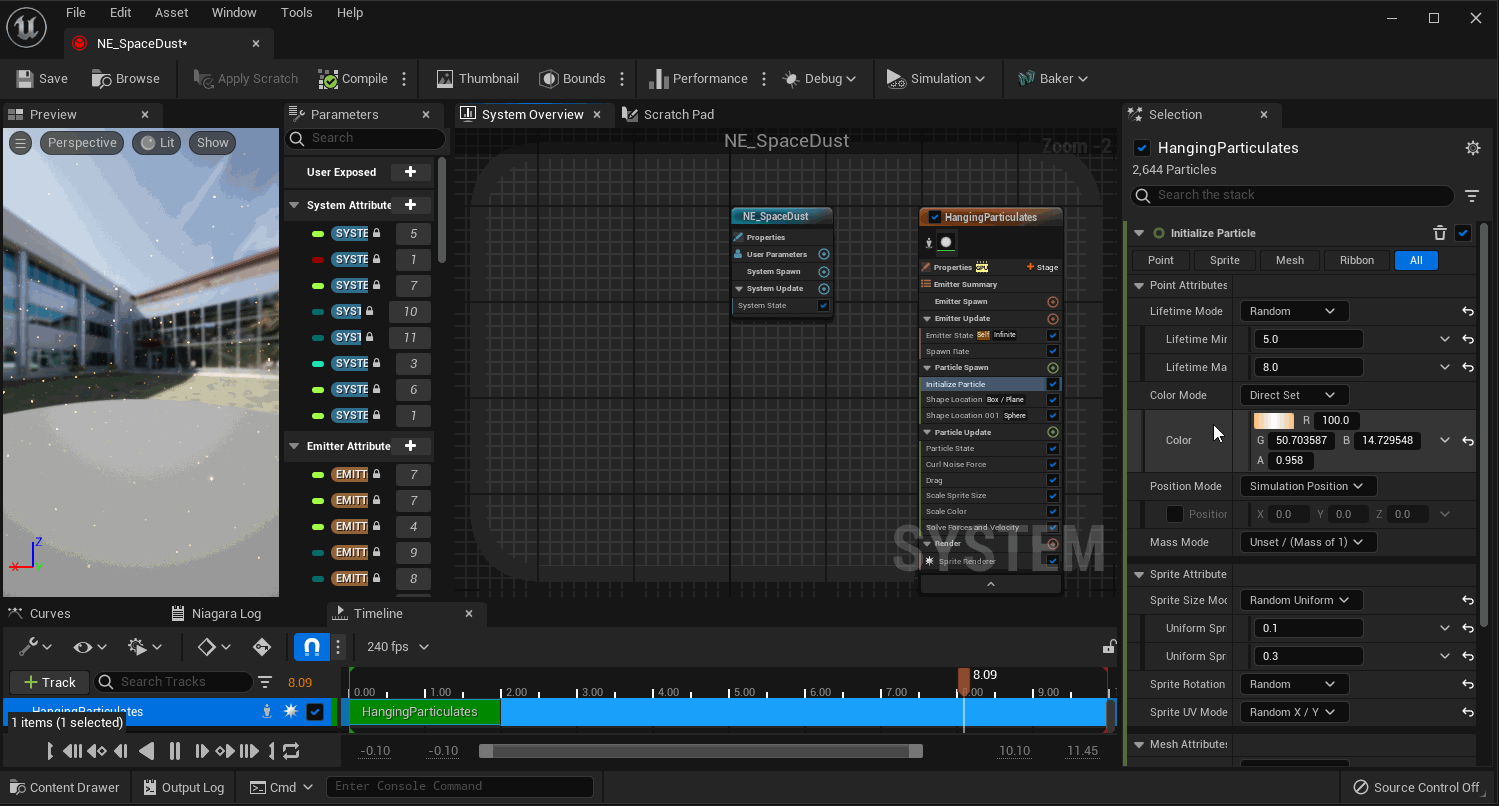Toggle the Curl Noise Force module checkbox
Image resolution: width=1499 pixels, height=806 pixels.
(x=1053, y=464)
